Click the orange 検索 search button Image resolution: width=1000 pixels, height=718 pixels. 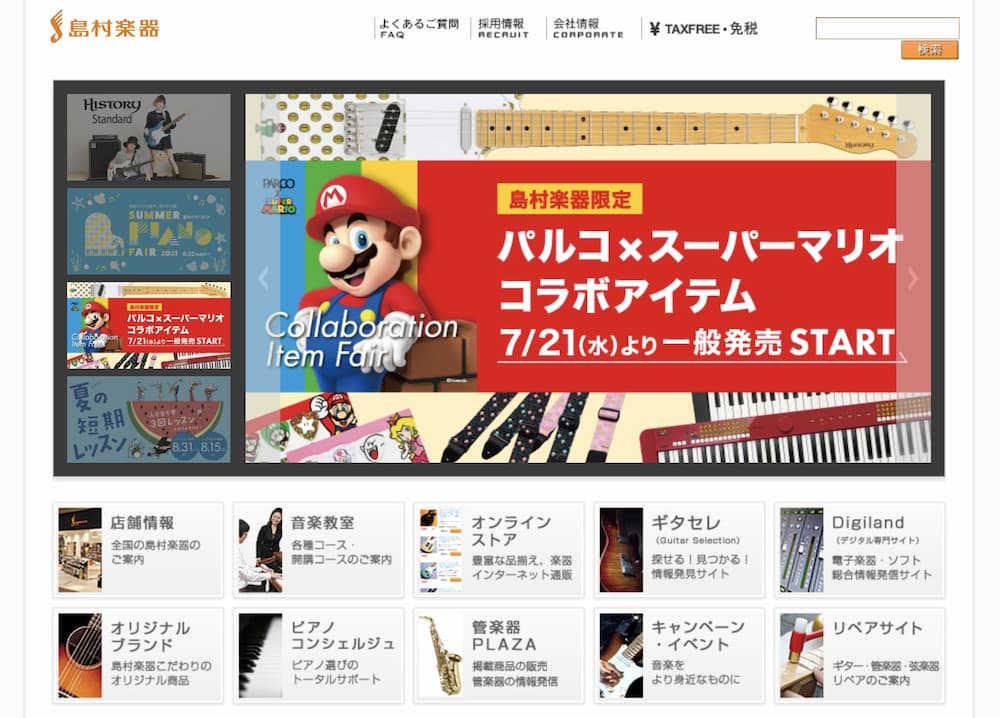(x=929, y=50)
